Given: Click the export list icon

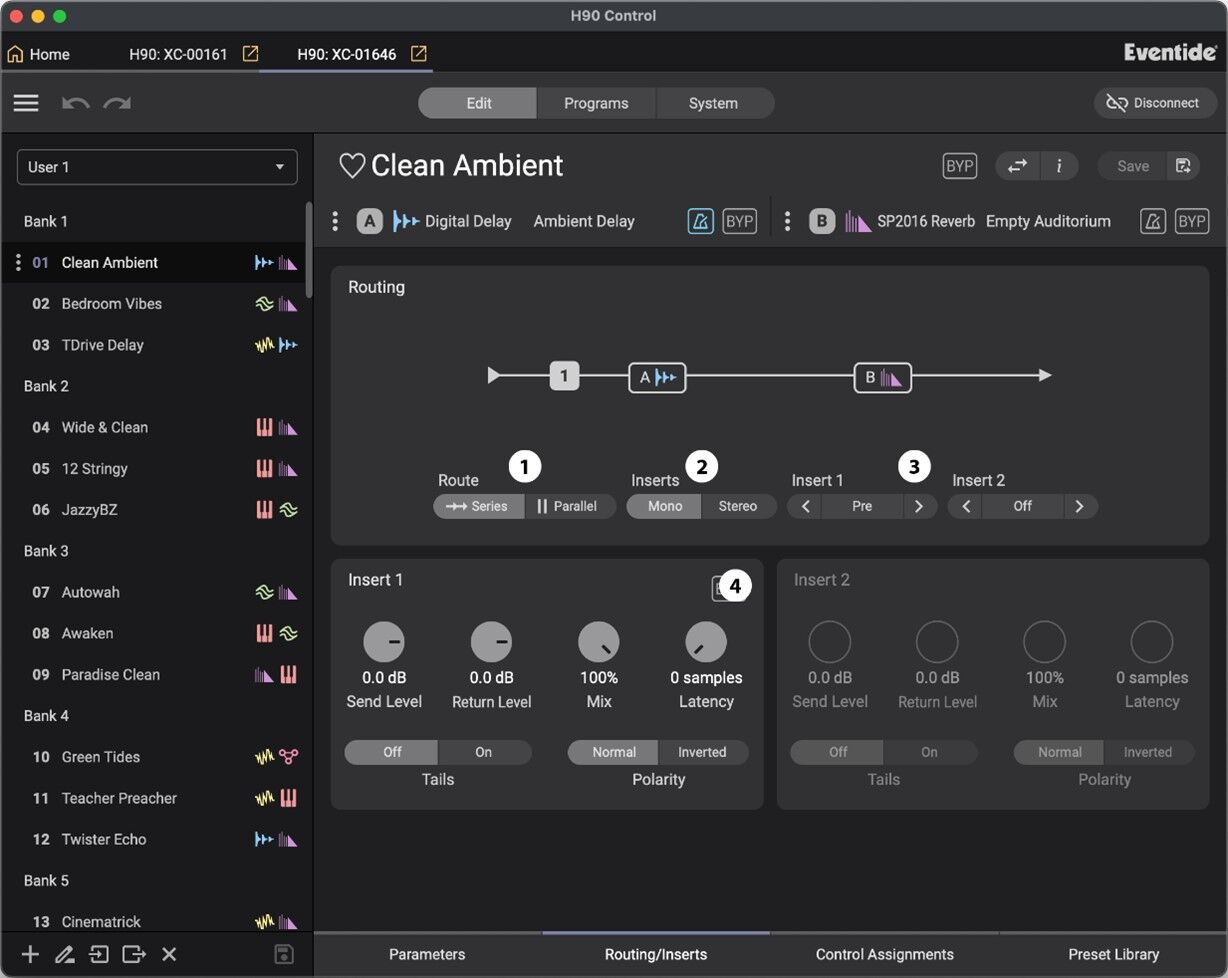Looking at the screenshot, I should (134, 954).
